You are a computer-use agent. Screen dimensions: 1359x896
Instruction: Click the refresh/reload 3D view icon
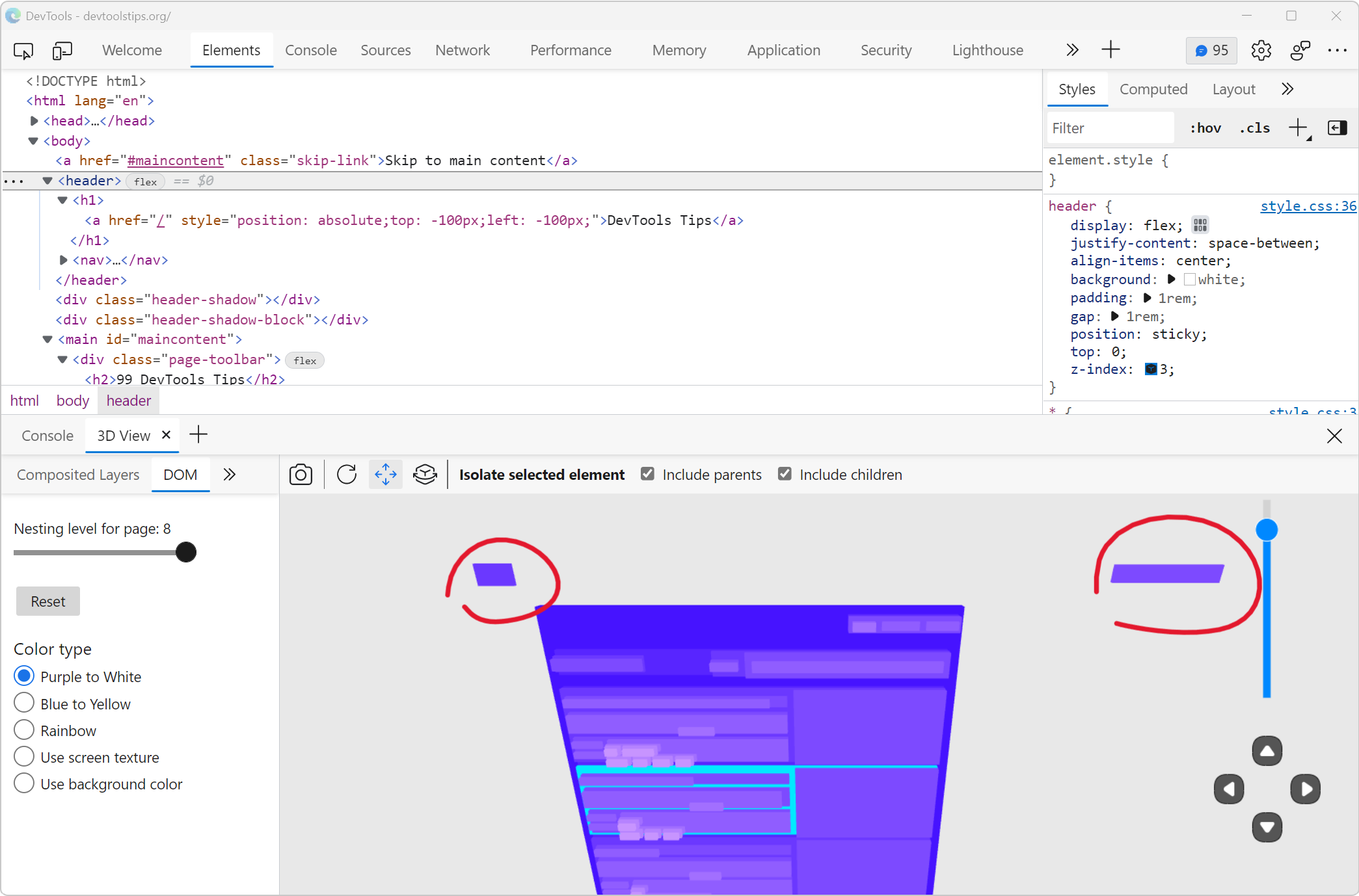[346, 474]
